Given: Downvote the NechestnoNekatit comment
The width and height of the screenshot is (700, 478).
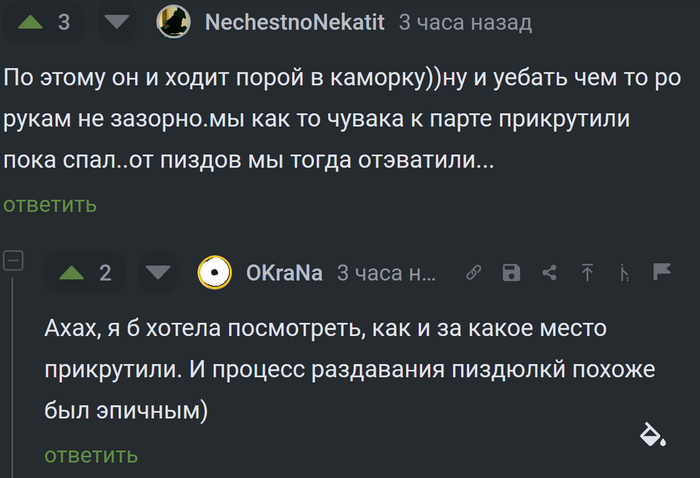Looking at the screenshot, I should click(117, 22).
